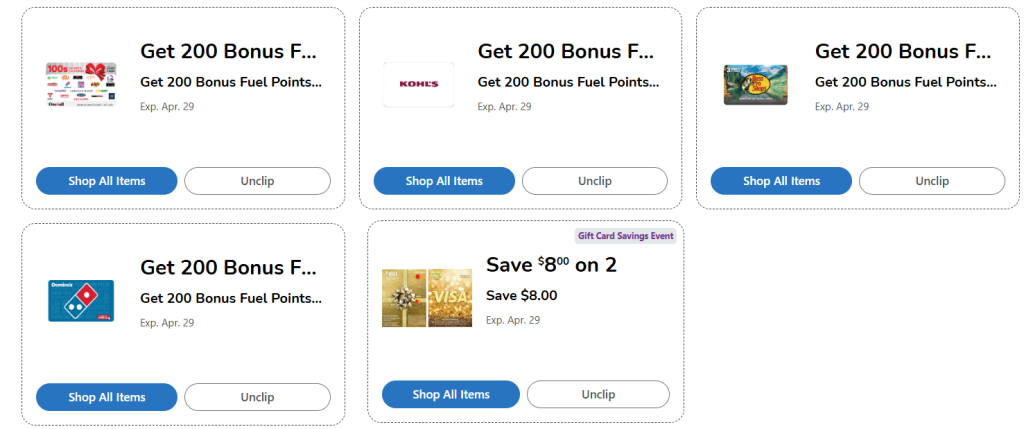Open the Kohl's gift card thumbnail
Screen dimensions: 1024x429
(418, 84)
